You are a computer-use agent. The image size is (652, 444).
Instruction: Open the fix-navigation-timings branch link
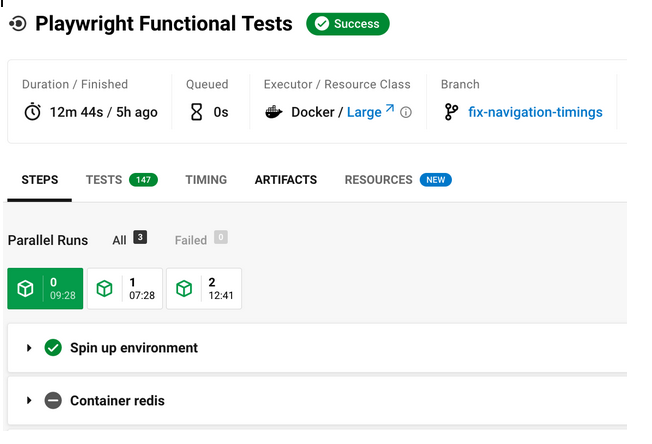pyautogui.click(x=535, y=112)
